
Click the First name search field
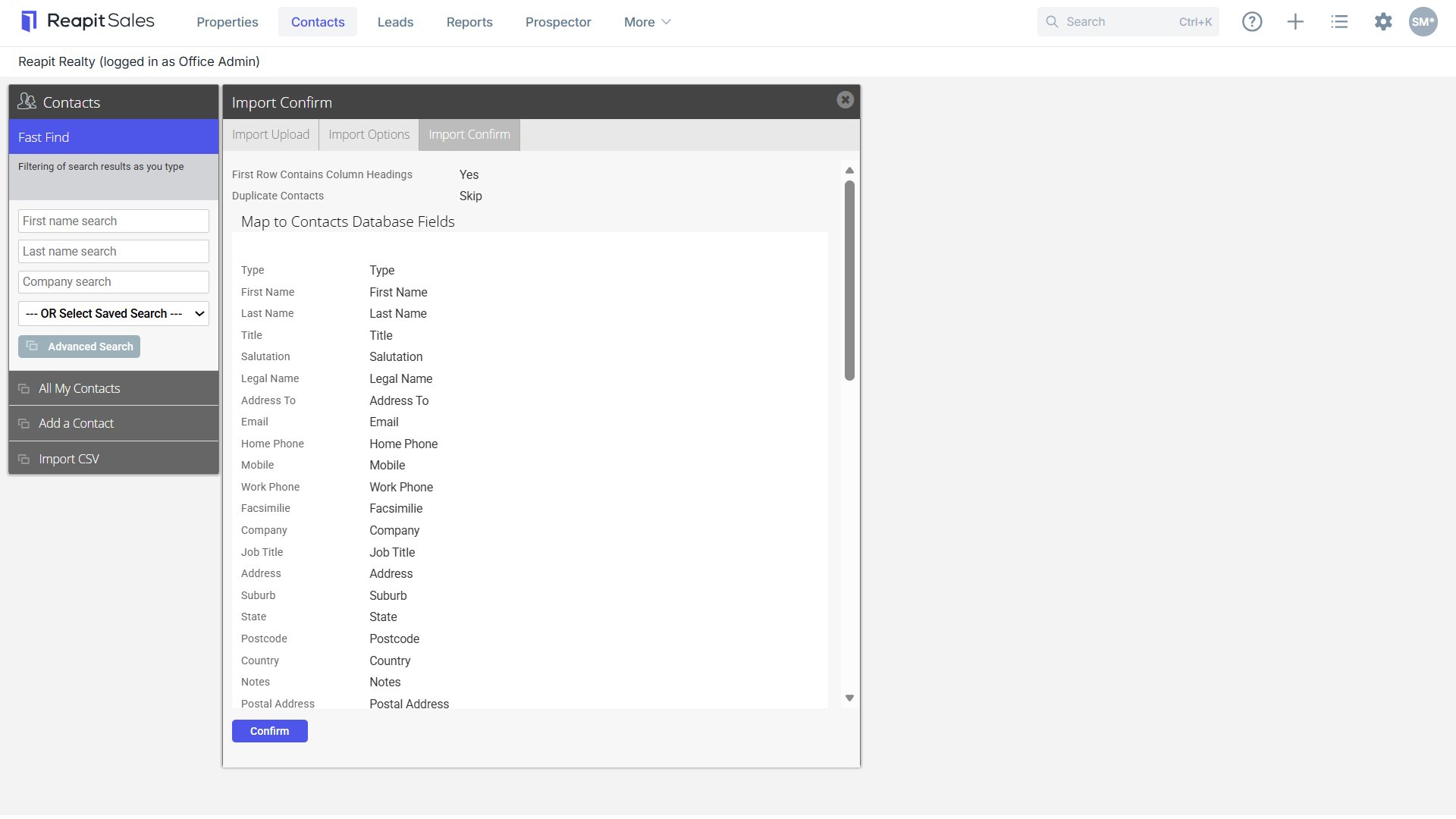click(x=114, y=221)
